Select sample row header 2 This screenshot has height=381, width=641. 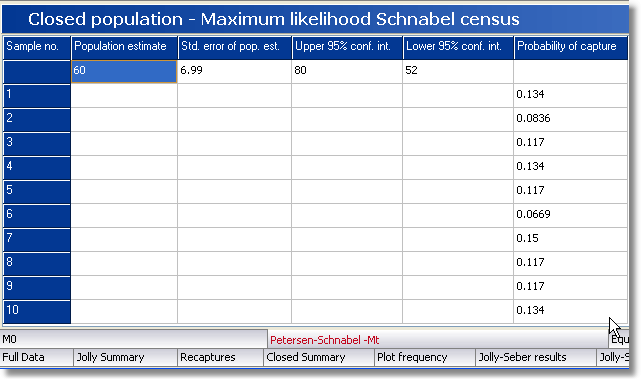[x=37, y=120]
